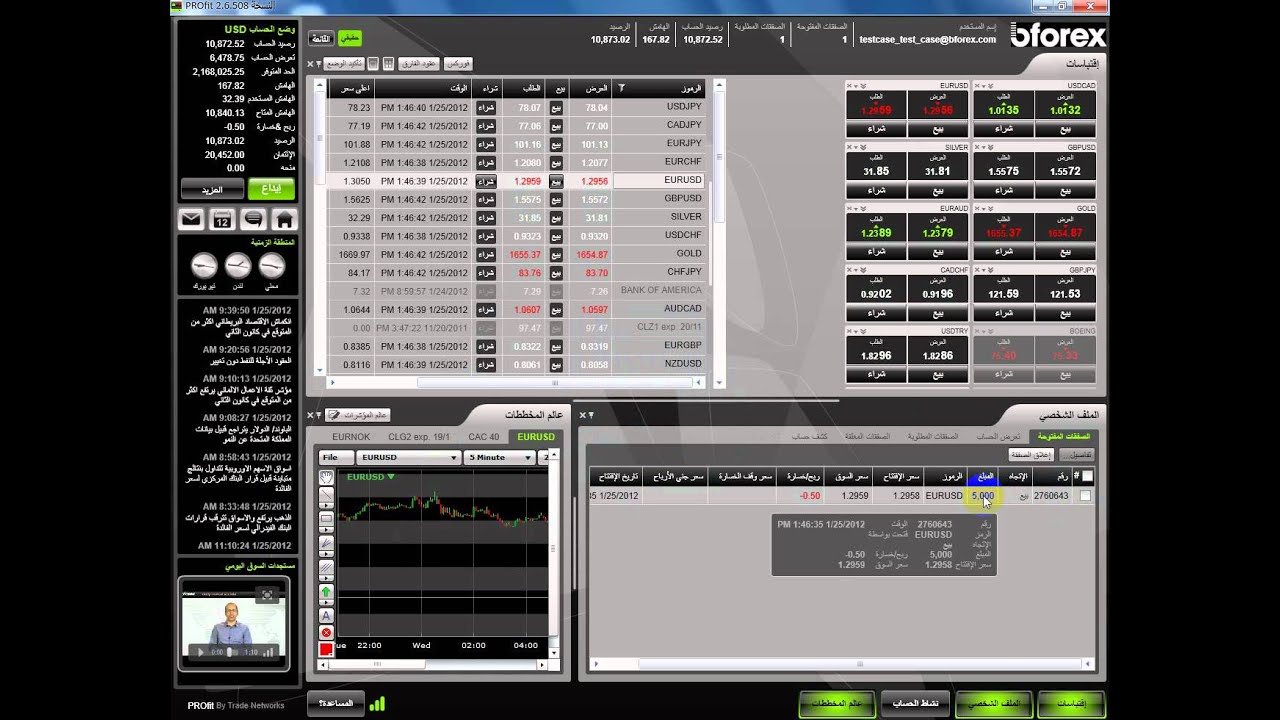Viewport: 1280px width, 720px height.
Task: Click the عالم المؤشرات indicators button
Action: (358, 415)
